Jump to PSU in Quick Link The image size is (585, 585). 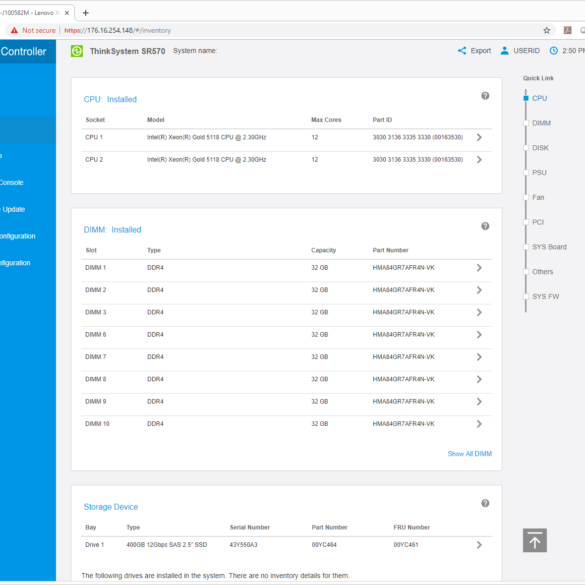tap(539, 173)
